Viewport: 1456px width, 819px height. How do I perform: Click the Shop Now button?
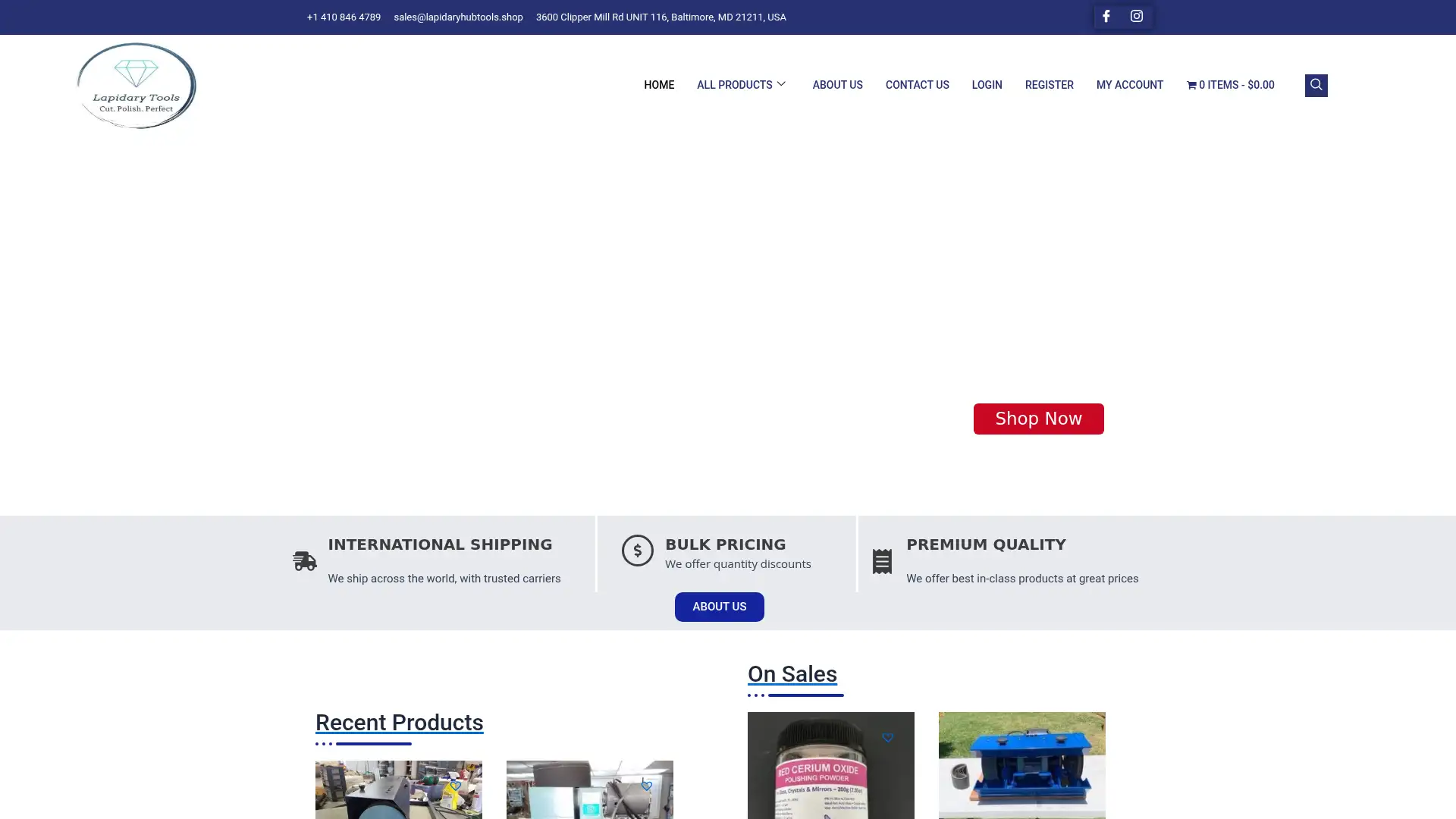[1038, 419]
